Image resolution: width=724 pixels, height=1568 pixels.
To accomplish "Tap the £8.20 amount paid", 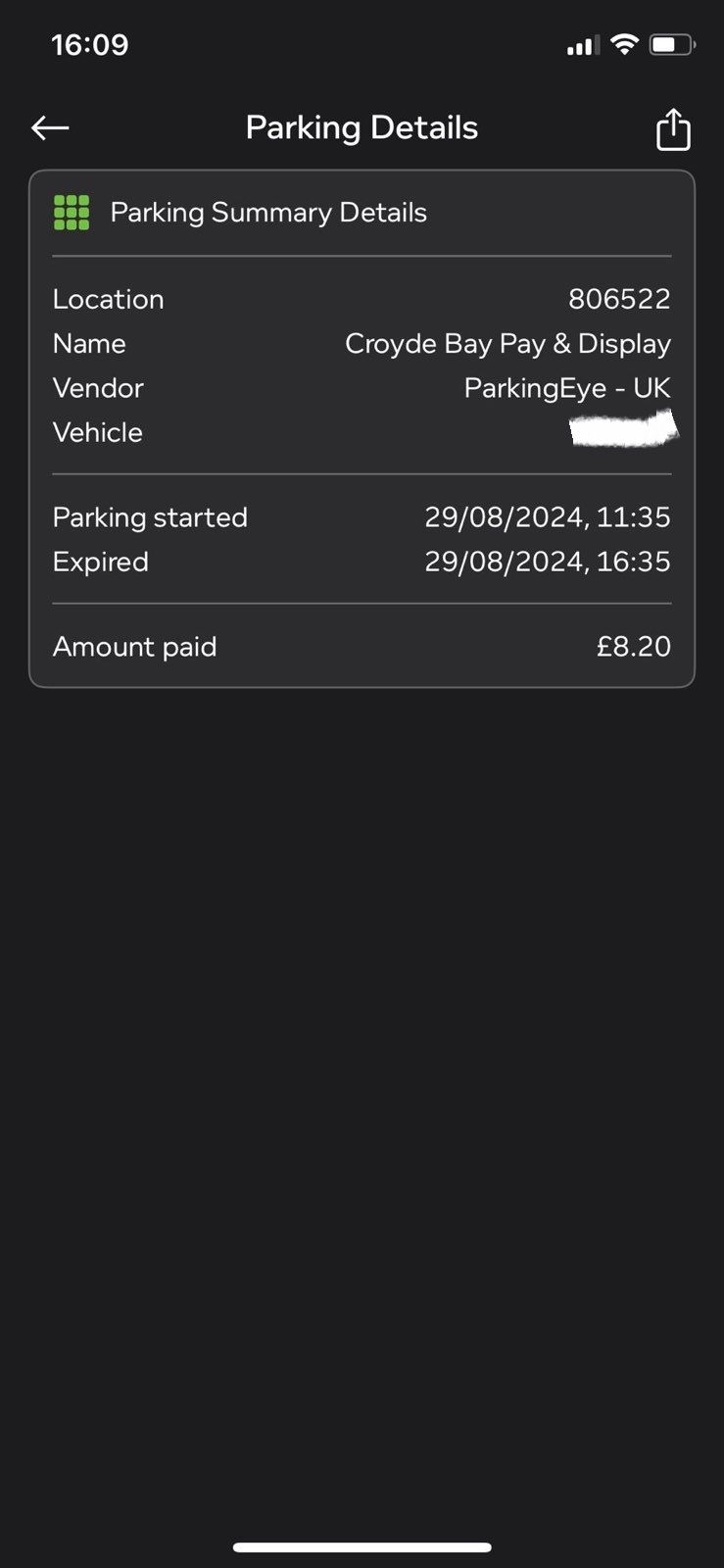I will 634,647.
